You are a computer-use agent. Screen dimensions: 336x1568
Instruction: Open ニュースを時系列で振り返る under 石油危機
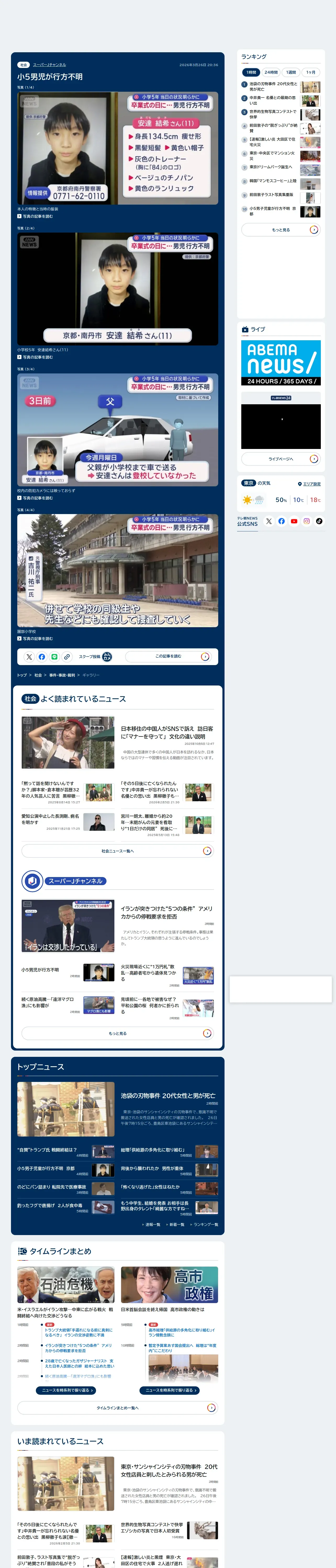click(x=66, y=1390)
